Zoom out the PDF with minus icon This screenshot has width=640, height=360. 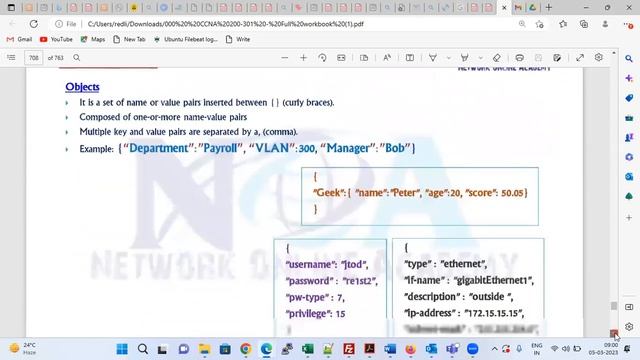pos(284,58)
